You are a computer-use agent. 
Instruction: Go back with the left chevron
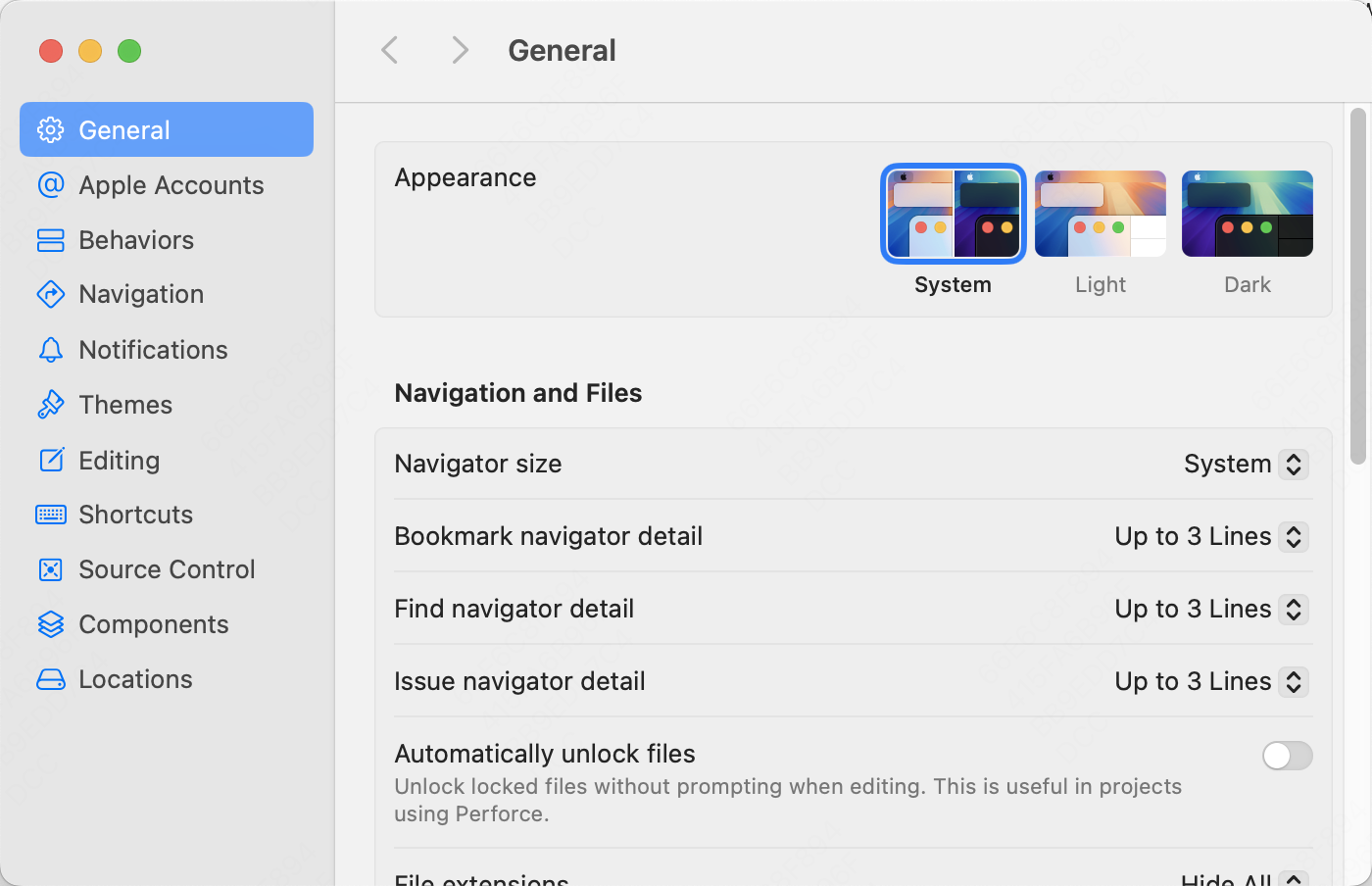[x=390, y=50]
